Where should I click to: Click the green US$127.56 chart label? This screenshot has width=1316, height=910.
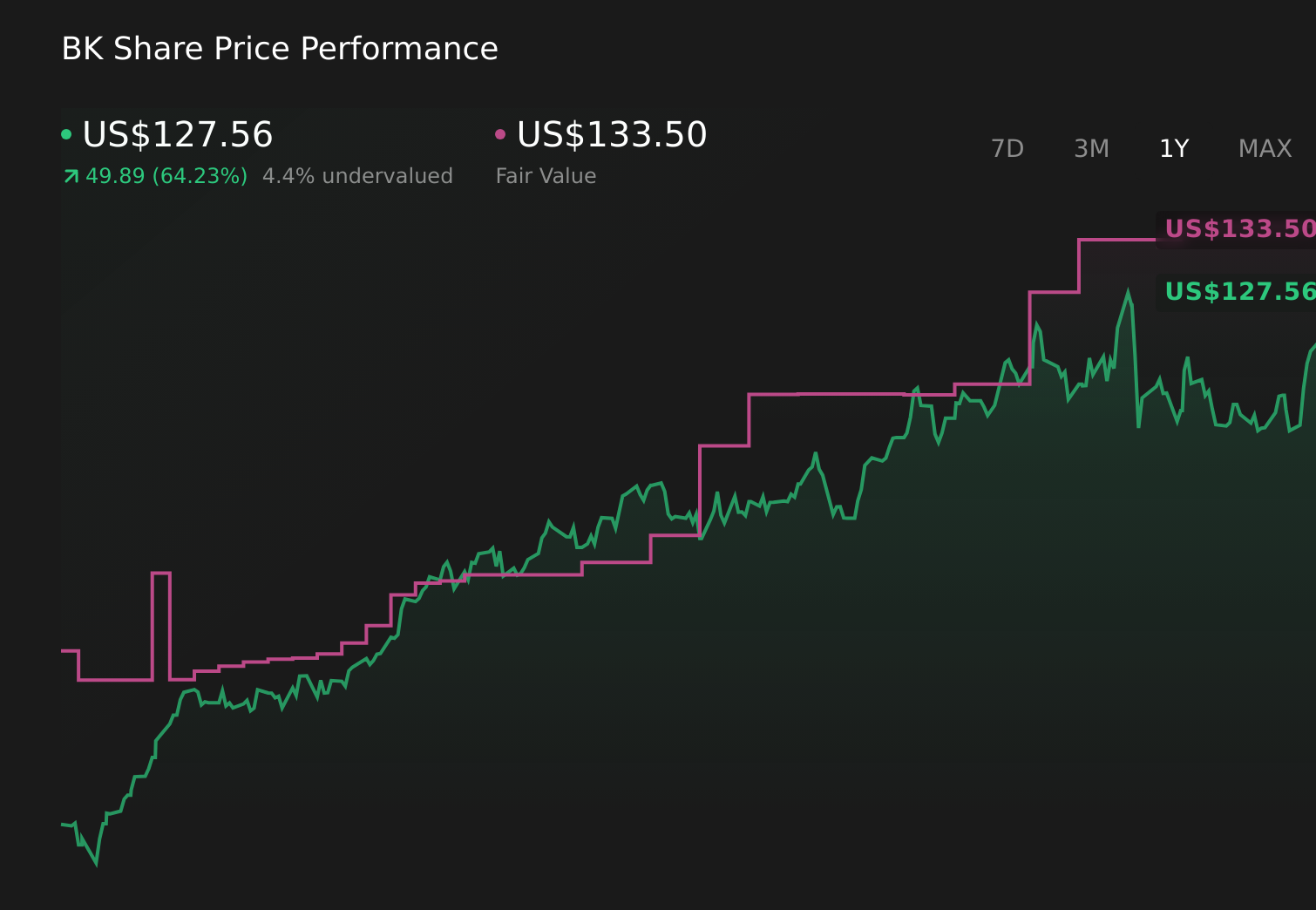pyautogui.click(x=1238, y=291)
